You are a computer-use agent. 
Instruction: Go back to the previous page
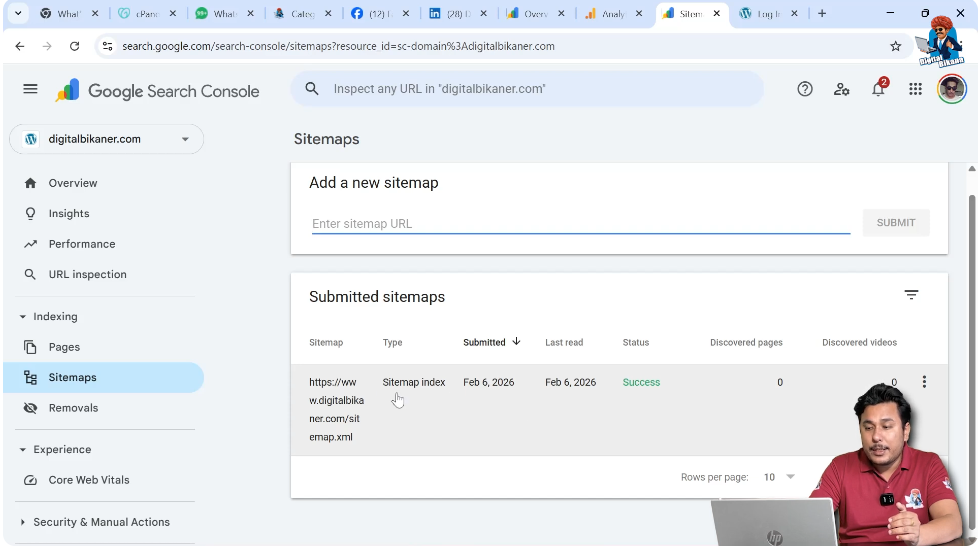coord(20,46)
